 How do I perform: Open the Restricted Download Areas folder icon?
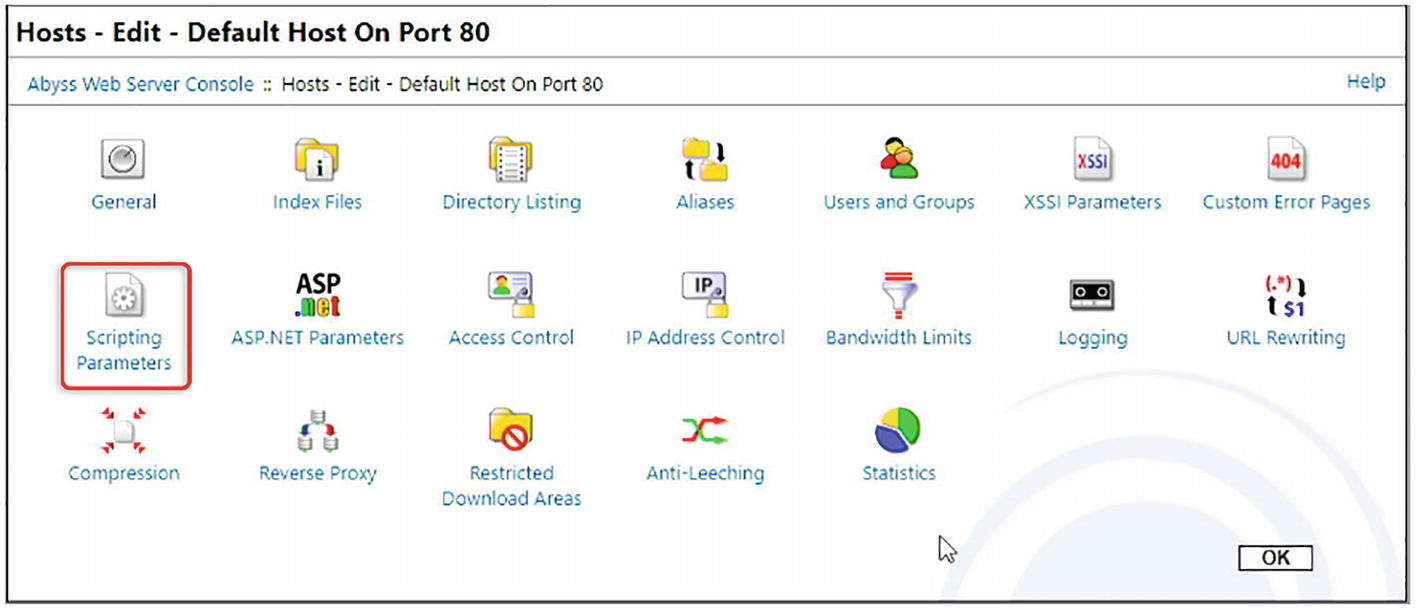pos(511,431)
